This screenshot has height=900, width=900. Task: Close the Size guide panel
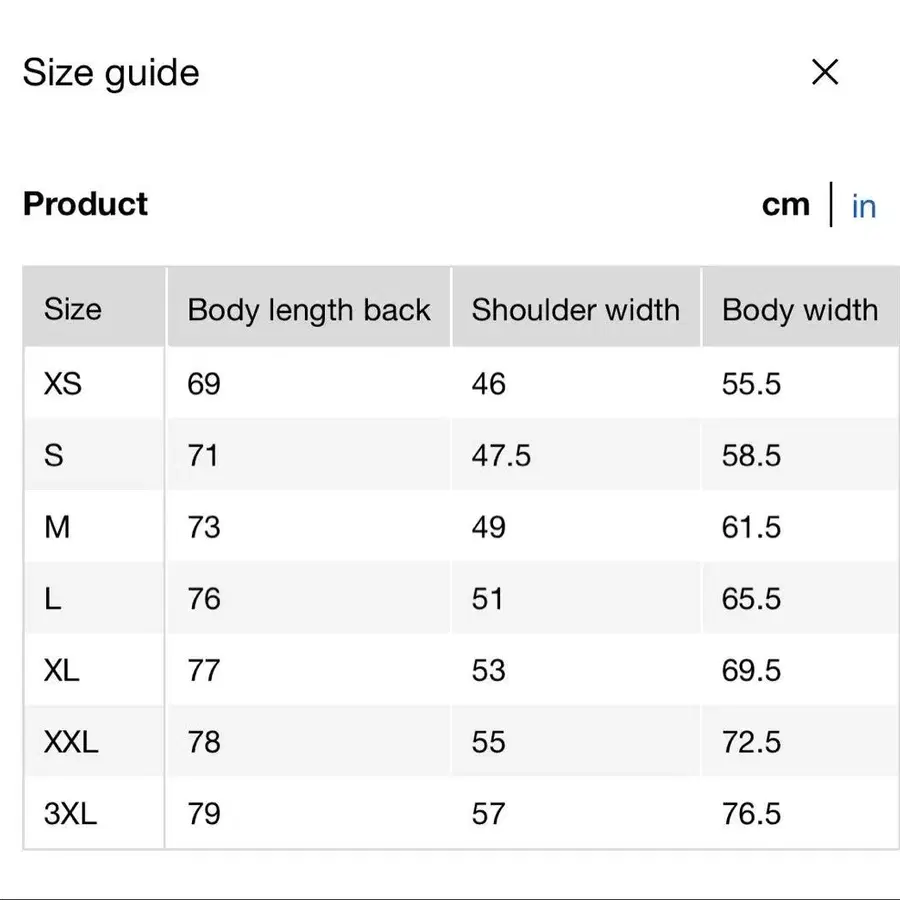click(825, 72)
